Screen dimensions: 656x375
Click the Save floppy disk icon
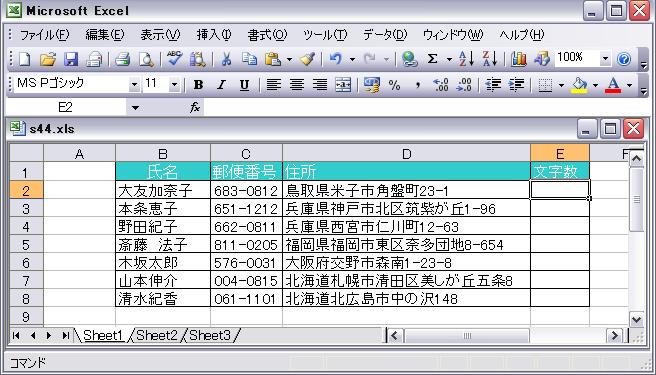tap(71, 59)
